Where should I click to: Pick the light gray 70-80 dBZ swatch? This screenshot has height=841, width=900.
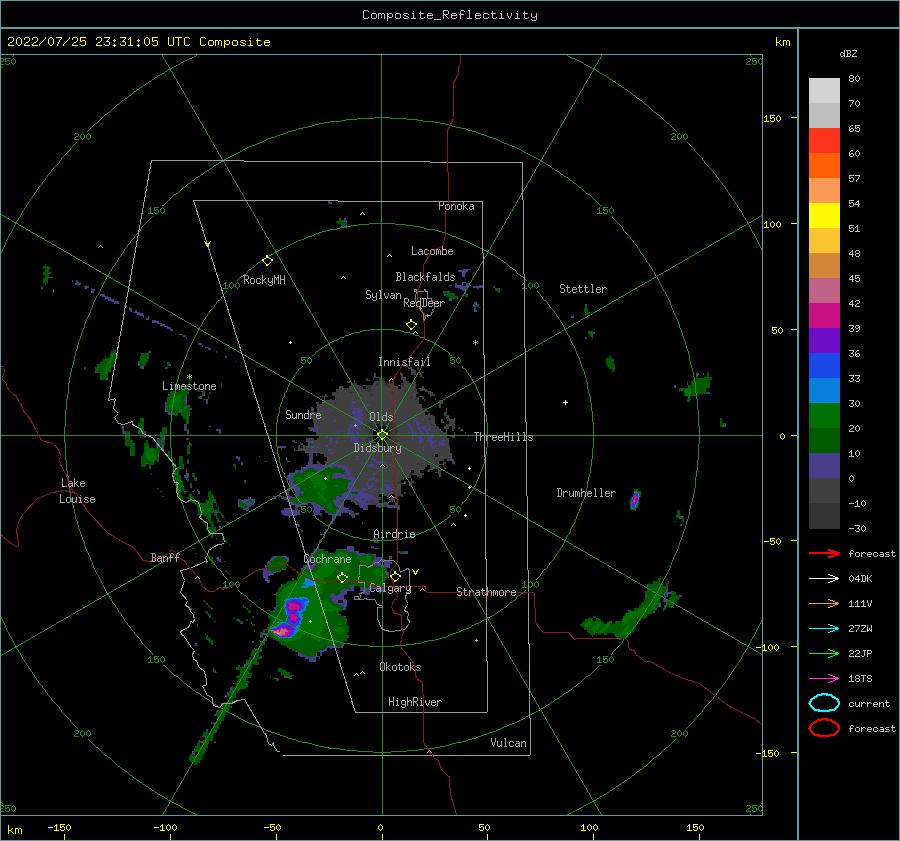coord(824,91)
